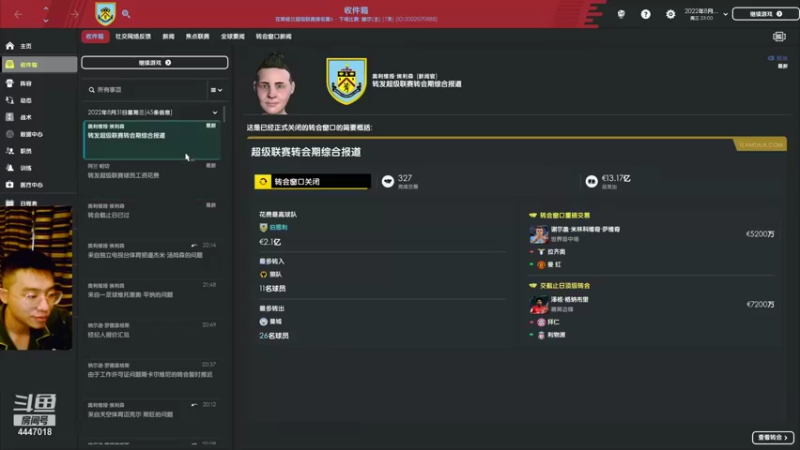
Task: Open the 训练 training cone icon
Action: 10,168
